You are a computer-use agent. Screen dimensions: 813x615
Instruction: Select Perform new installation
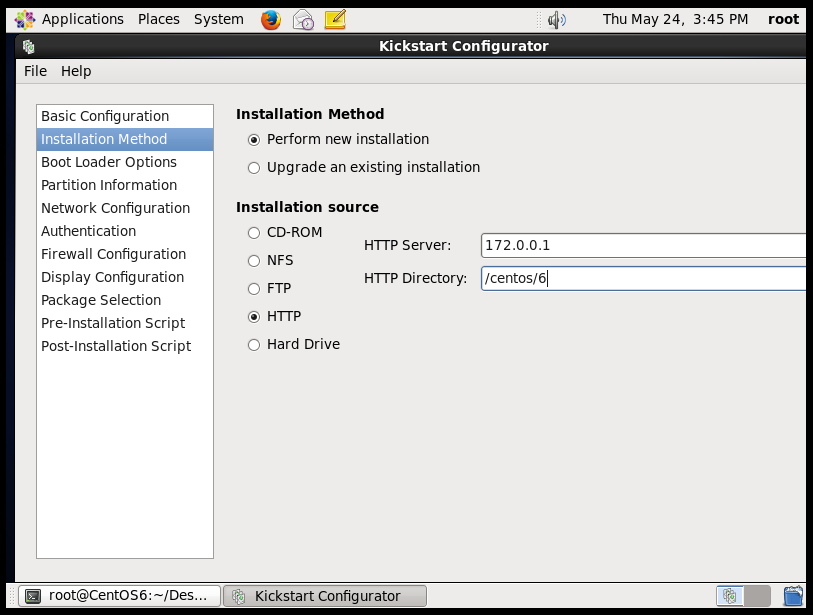[x=339, y=139]
